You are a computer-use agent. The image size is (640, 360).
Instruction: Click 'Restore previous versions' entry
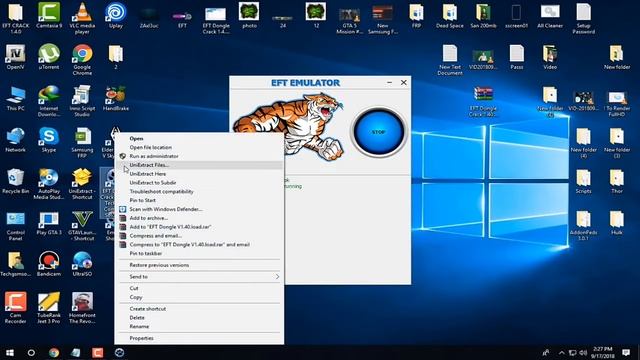tap(159, 265)
